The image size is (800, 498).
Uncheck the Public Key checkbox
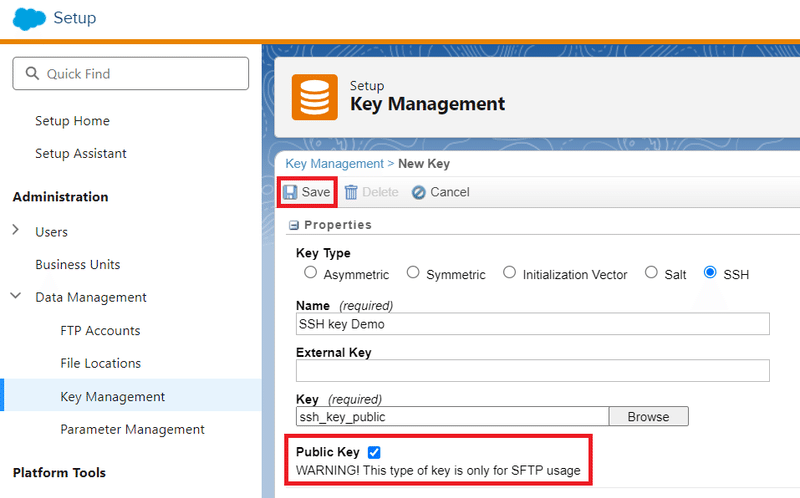(374, 452)
